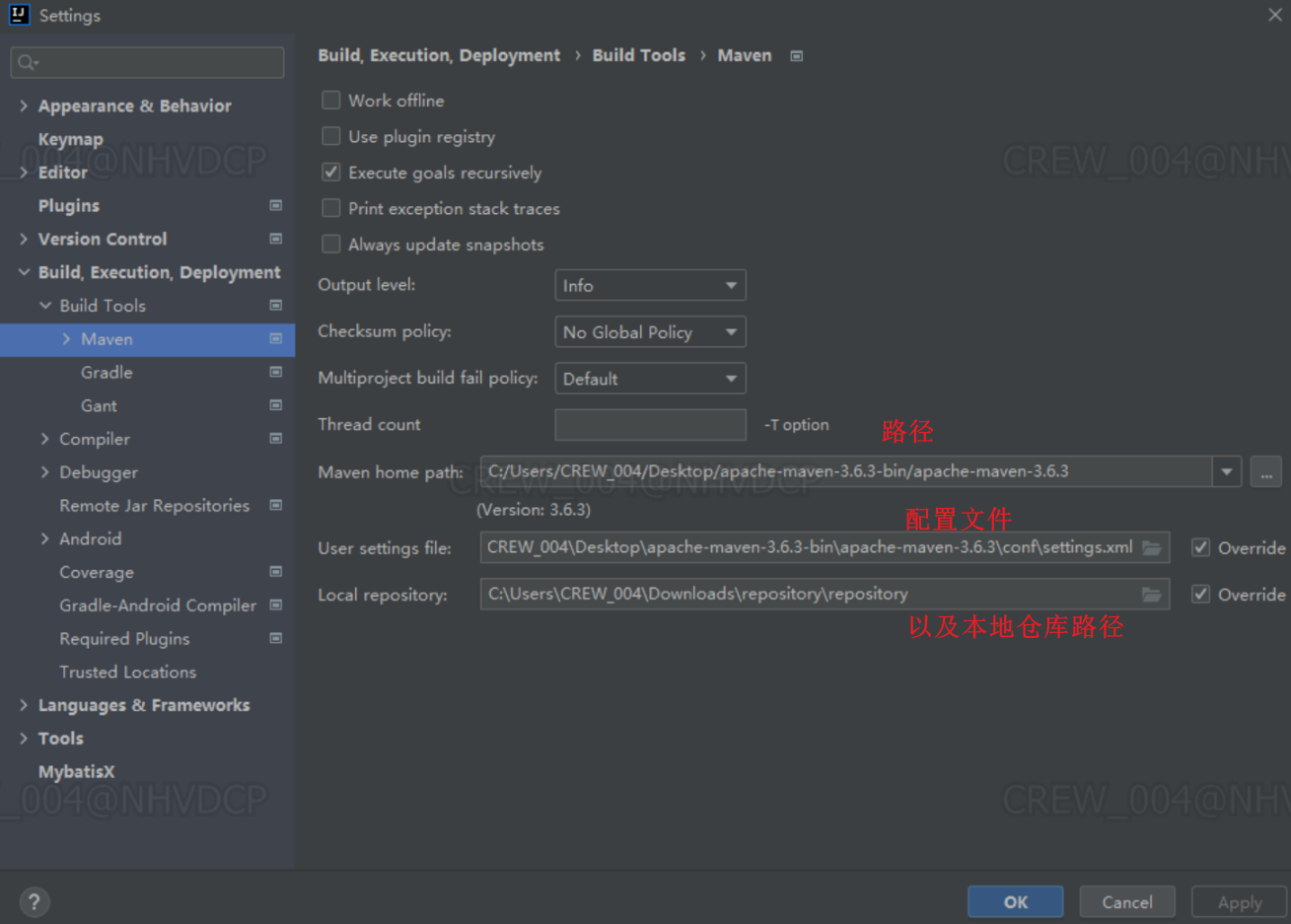Viewport: 1291px width, 924px height.
Task: Close the Settings dialog
Action: [x=1274, y=15]
